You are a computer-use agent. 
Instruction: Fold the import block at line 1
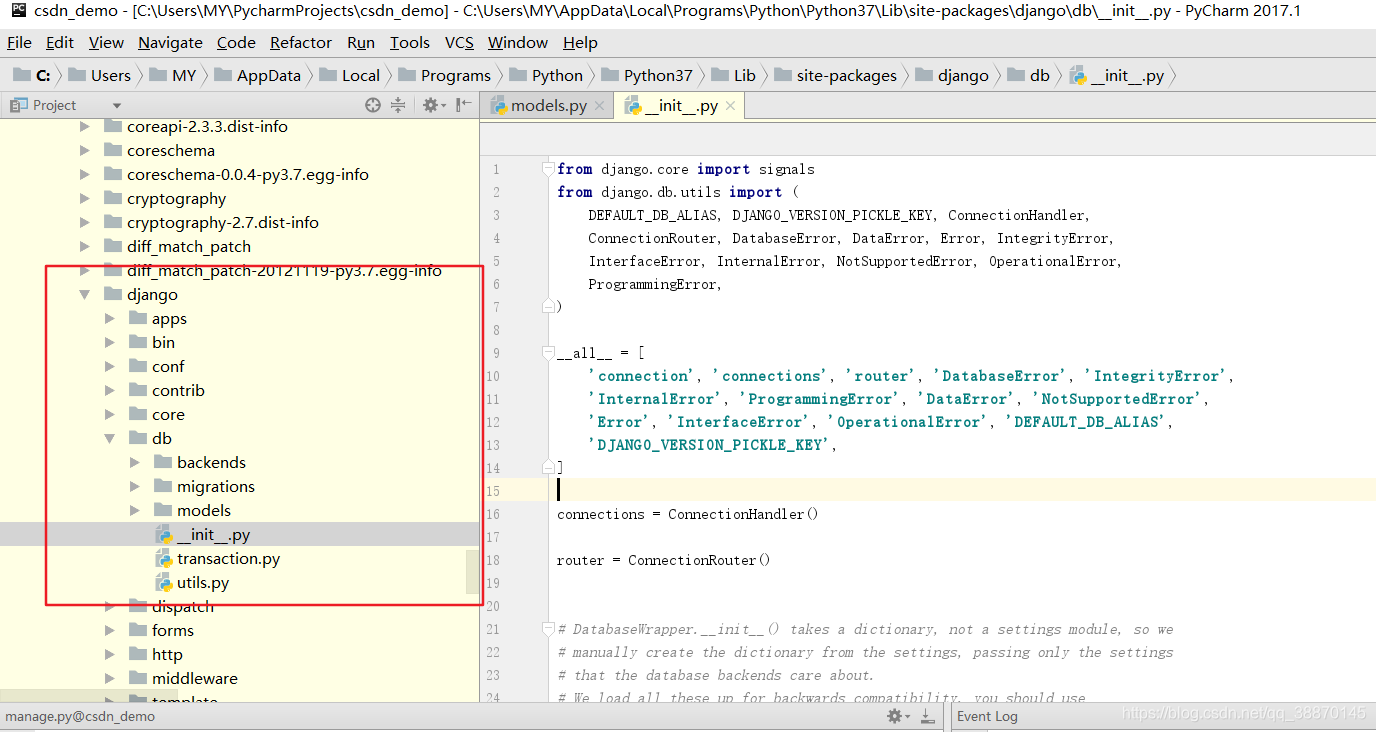click(547, 168)
